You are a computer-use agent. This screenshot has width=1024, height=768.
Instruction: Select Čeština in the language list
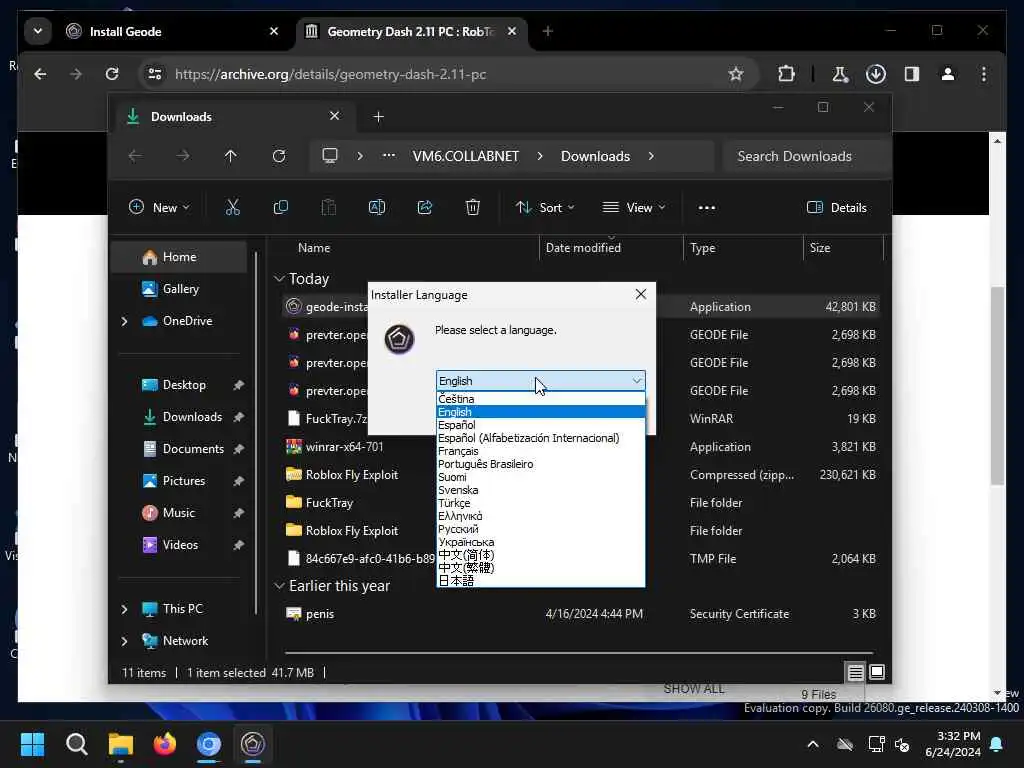point(540,398)
